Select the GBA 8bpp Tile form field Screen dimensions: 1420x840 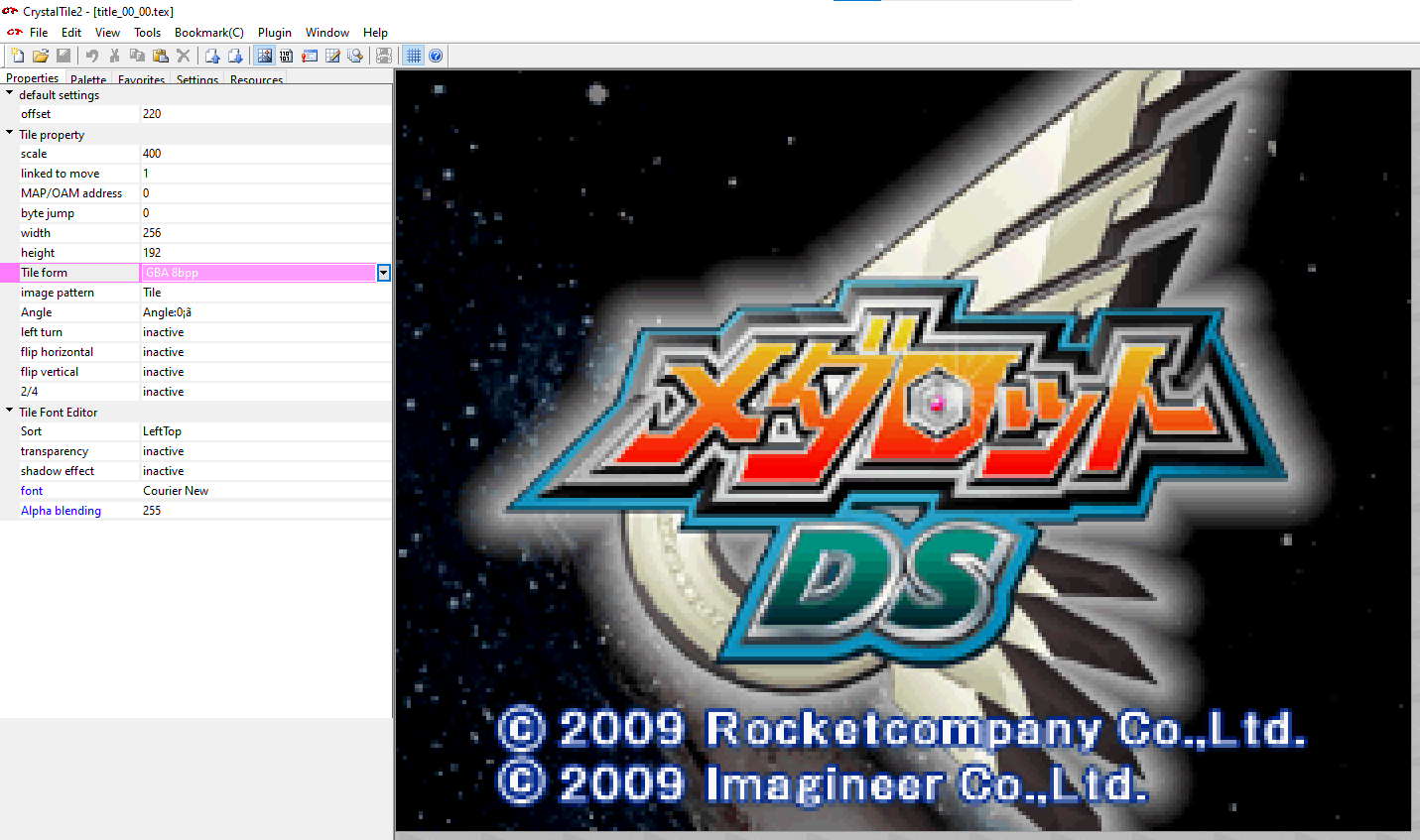coord(258,273)
